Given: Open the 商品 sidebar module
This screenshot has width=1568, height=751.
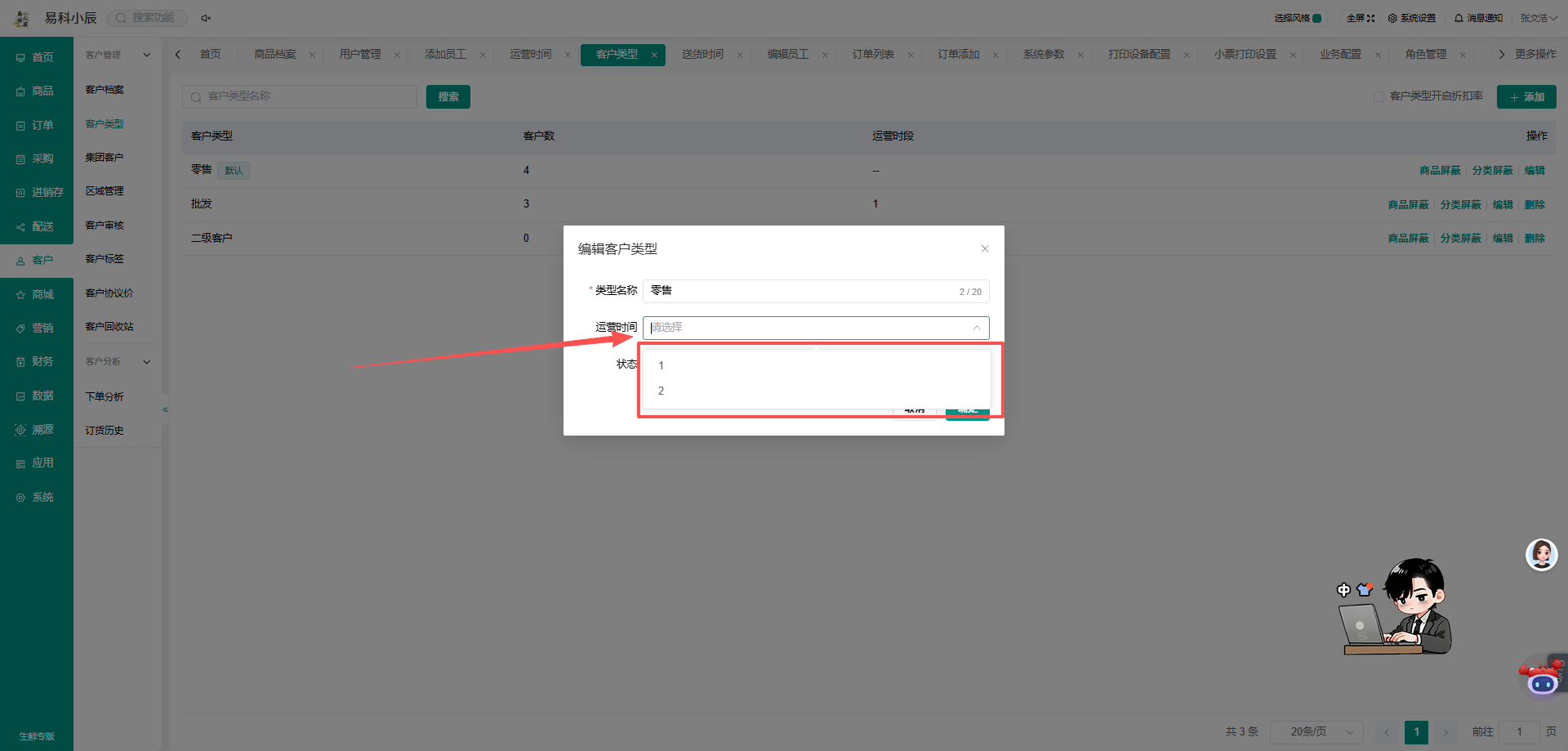Looking at the screenshot, I should 36,92.
